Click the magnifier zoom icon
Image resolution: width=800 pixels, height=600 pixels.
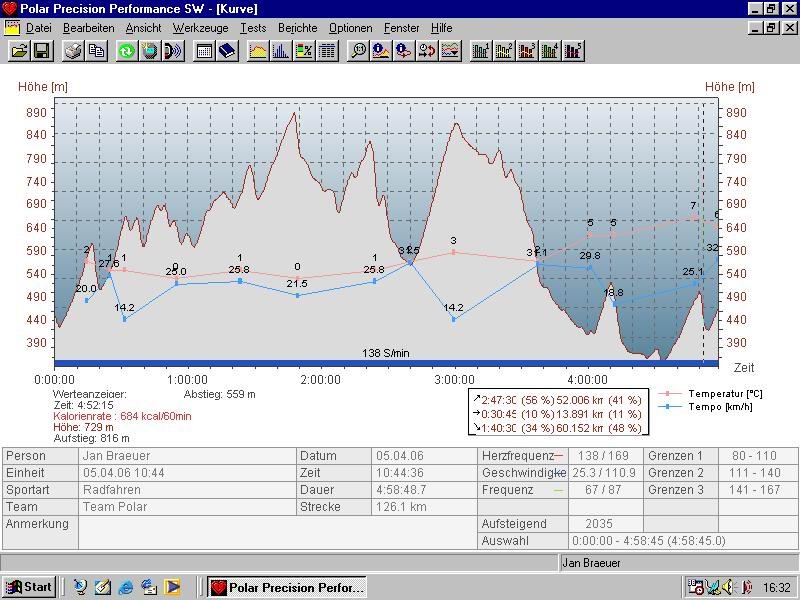click(358, 50)
